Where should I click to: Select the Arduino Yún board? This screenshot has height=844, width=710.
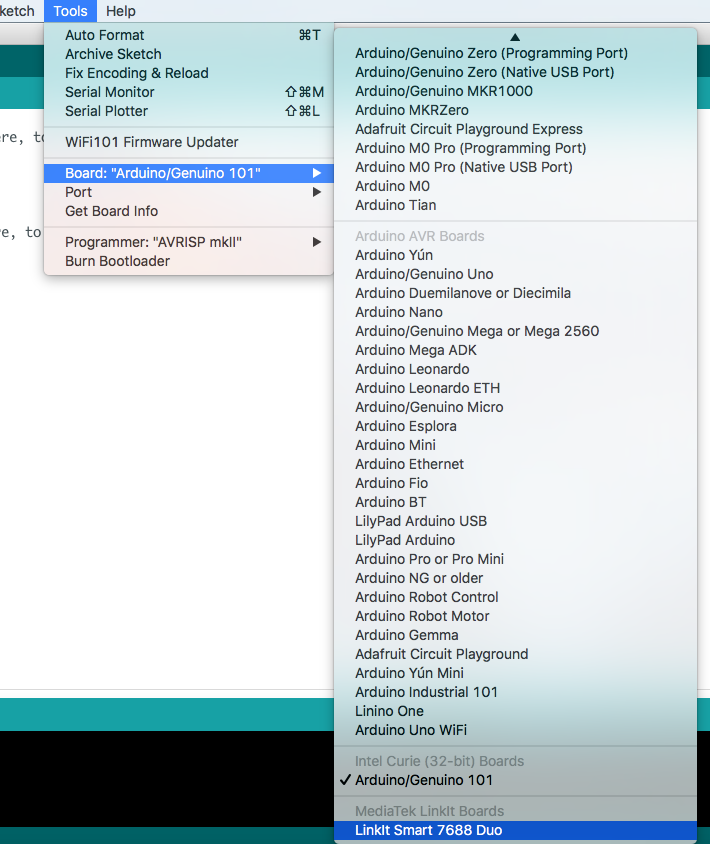click(x=515, y=255)
